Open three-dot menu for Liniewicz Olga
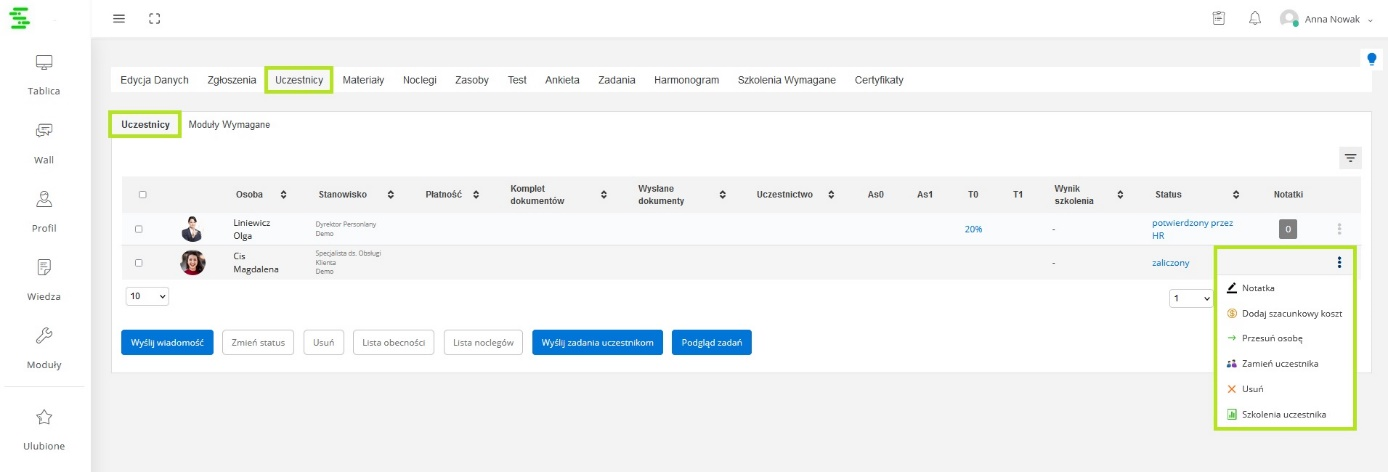The width and height of the screenshot is (1388, 472). (1339, 229)
